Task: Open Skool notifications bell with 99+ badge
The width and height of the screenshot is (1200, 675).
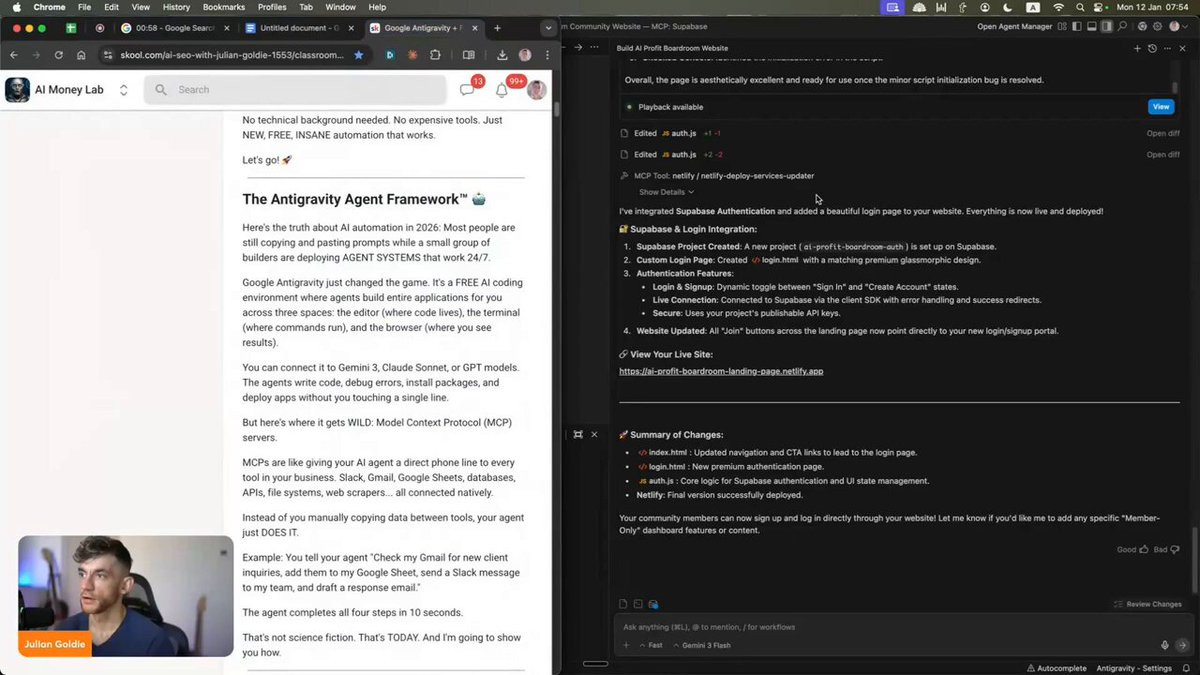Action: [502, 90]
